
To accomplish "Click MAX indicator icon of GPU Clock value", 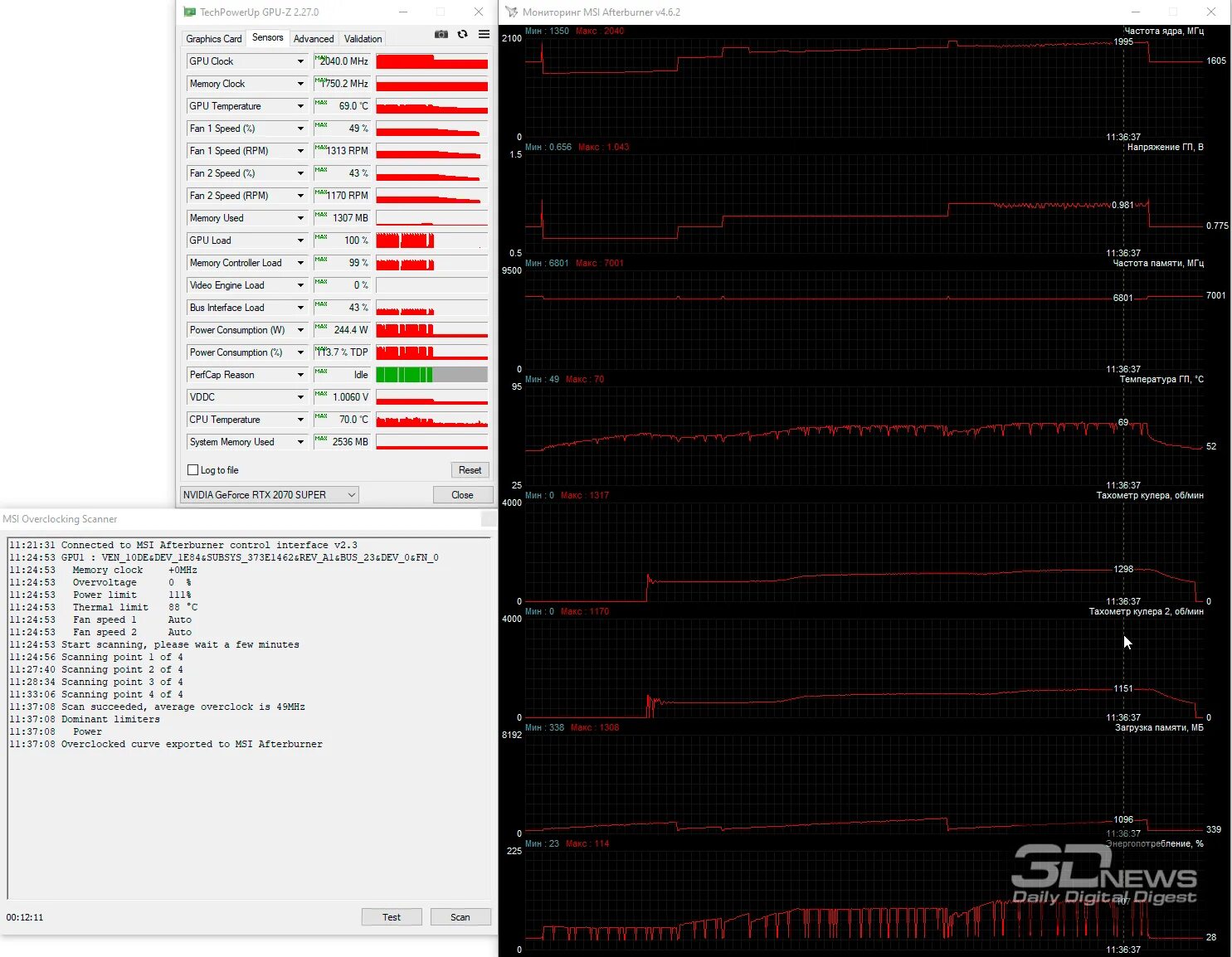I will 321,57.
